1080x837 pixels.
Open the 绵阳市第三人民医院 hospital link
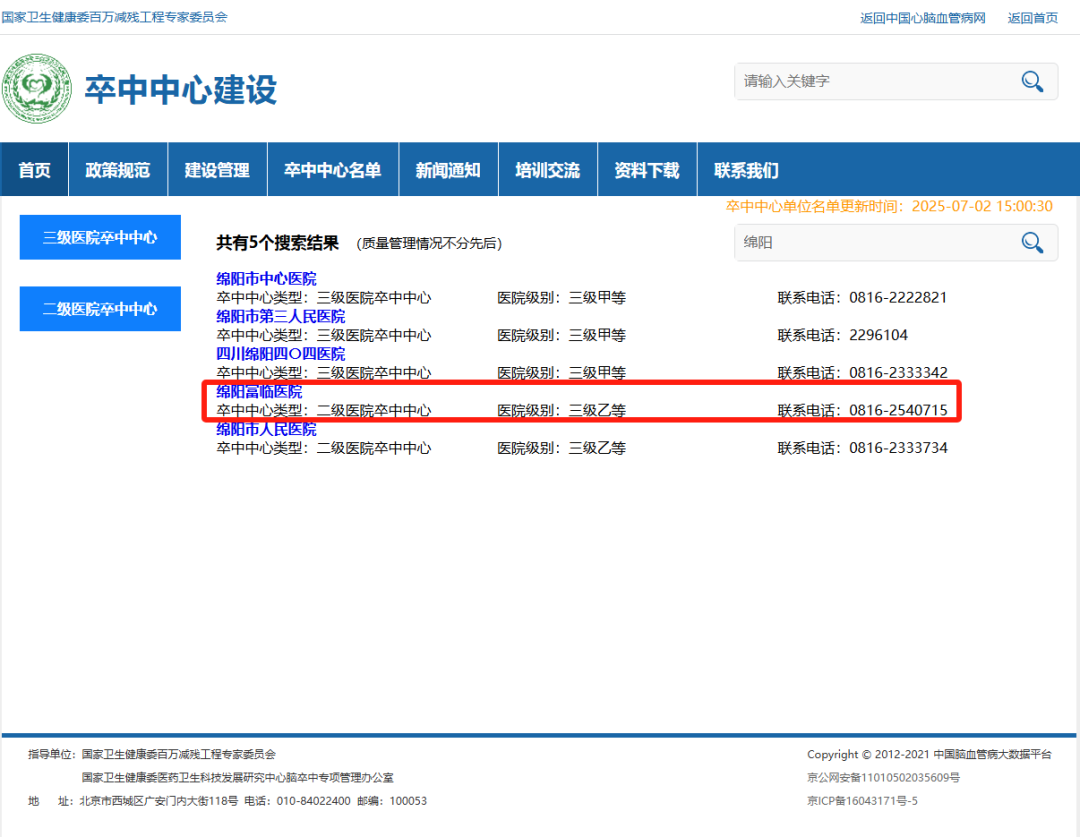coord(281,316)
